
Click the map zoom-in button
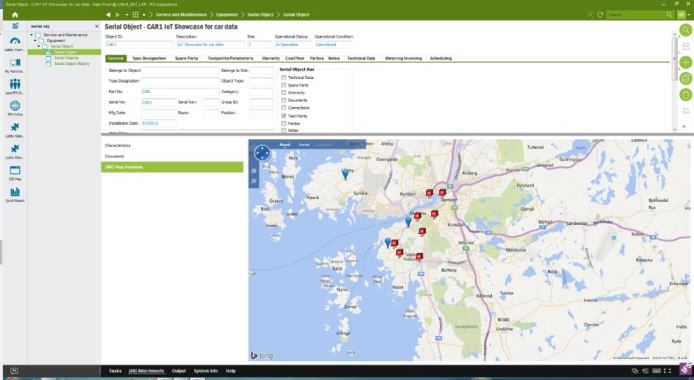click(254, 171)
